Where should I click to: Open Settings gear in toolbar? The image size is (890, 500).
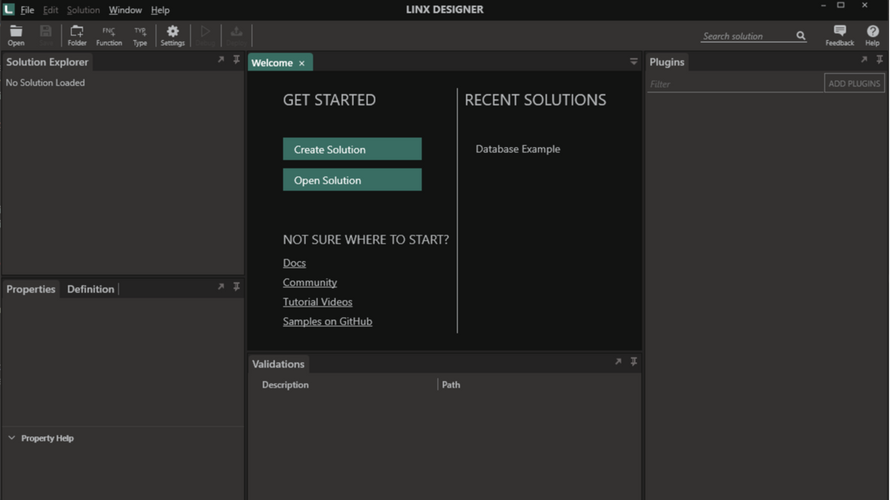(x=173, y=35)
